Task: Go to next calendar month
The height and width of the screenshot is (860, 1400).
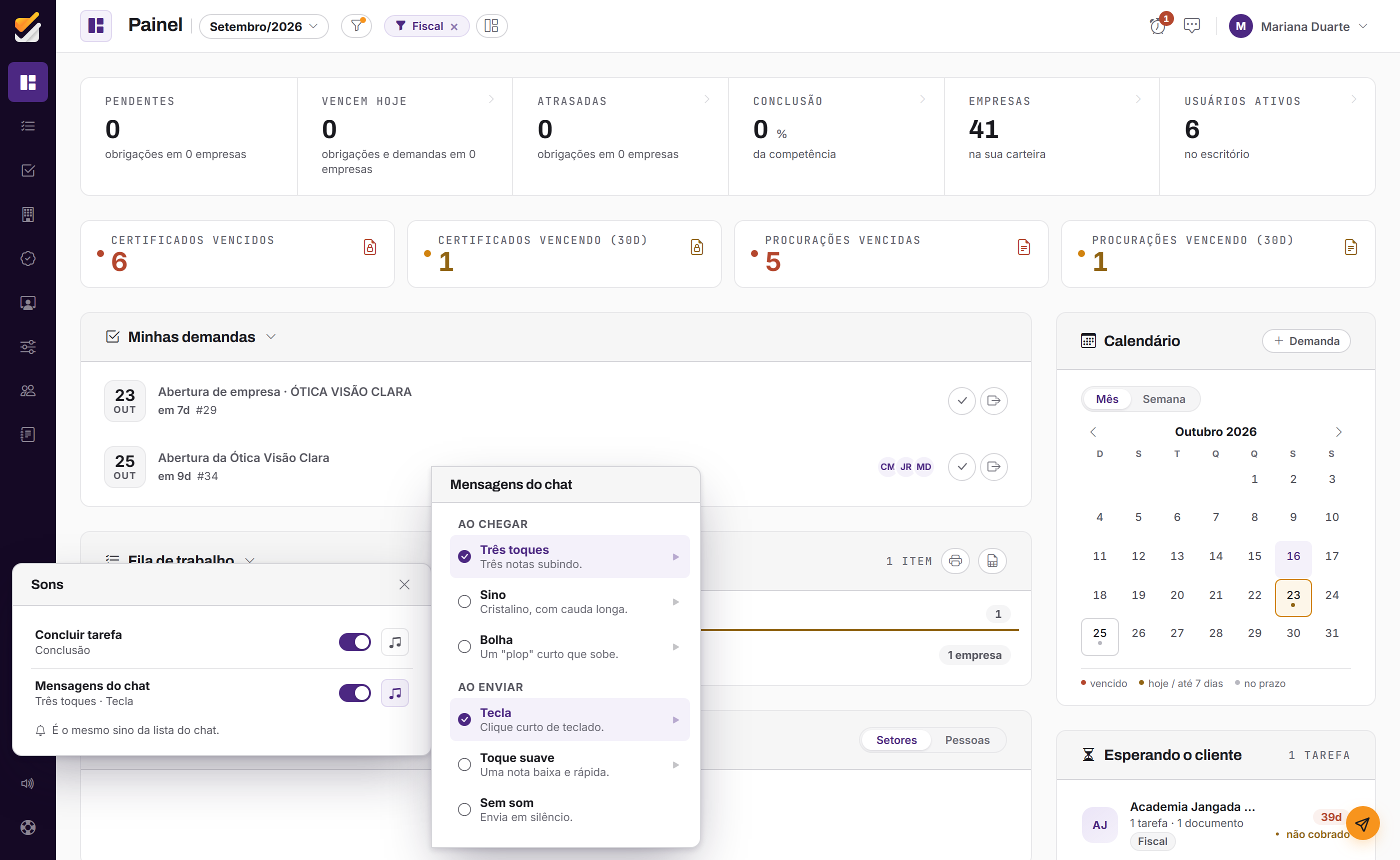Action: point(1338,431)
